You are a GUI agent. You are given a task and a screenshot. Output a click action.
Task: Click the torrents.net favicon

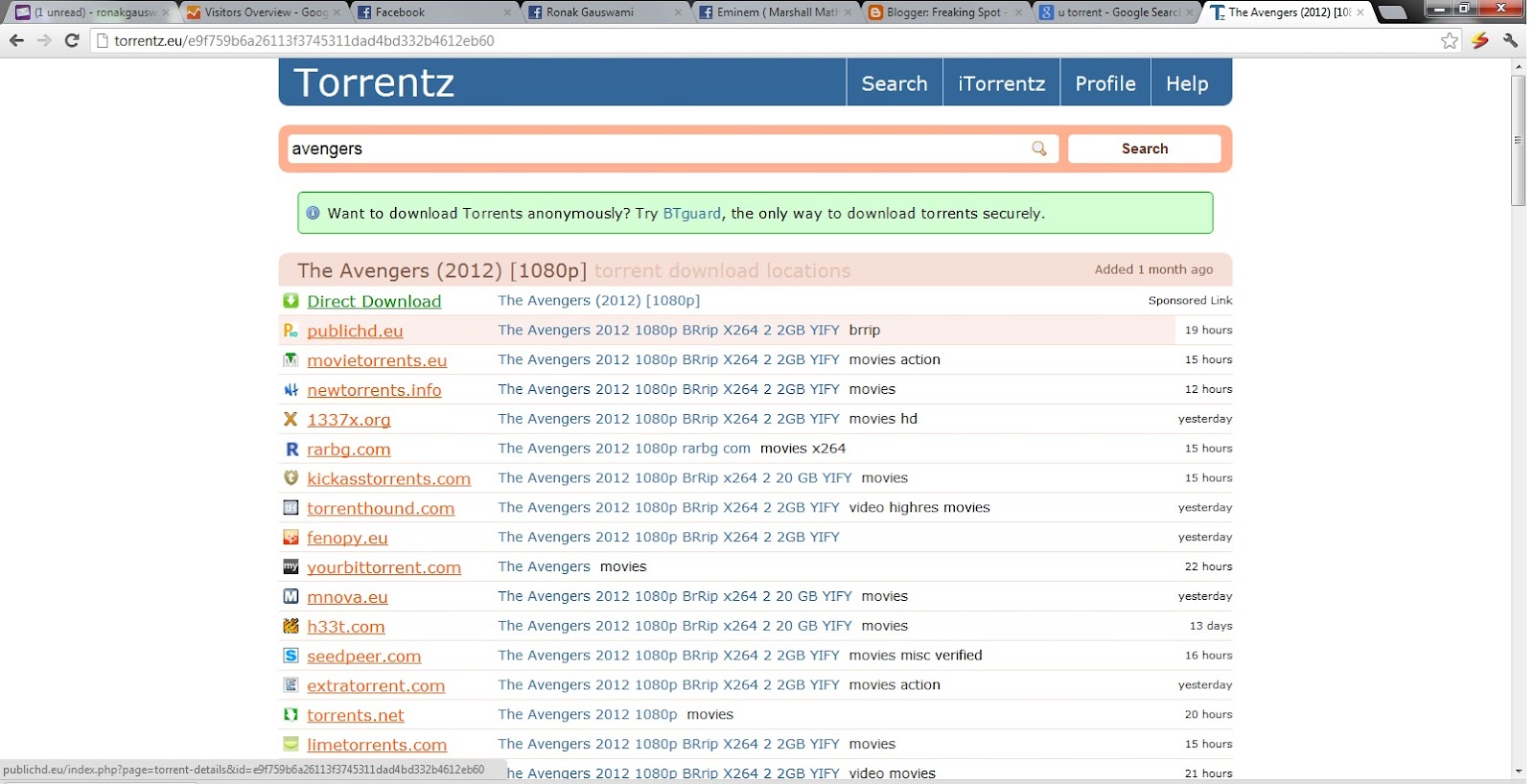[x=291, y=715]
